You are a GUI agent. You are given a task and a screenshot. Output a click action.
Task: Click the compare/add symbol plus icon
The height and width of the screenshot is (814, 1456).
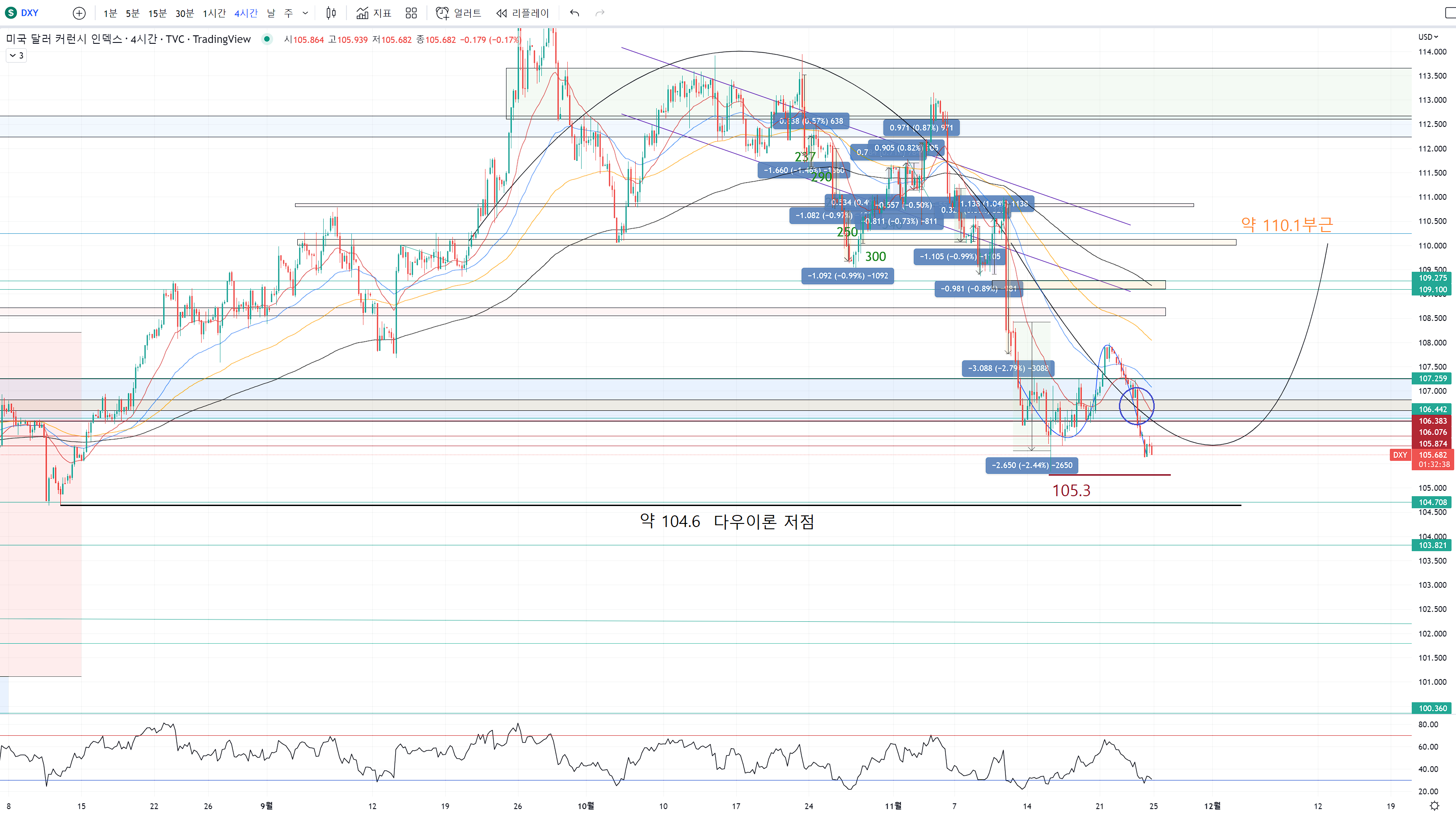pyautogui.click(x=79, y=13)
